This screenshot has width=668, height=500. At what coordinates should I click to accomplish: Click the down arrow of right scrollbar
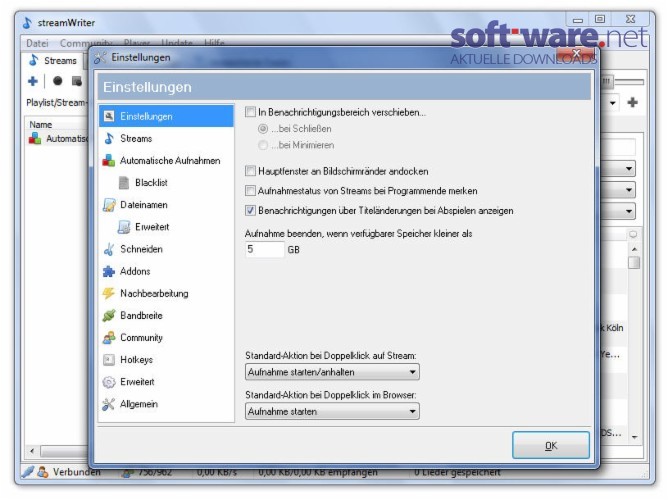634,437
